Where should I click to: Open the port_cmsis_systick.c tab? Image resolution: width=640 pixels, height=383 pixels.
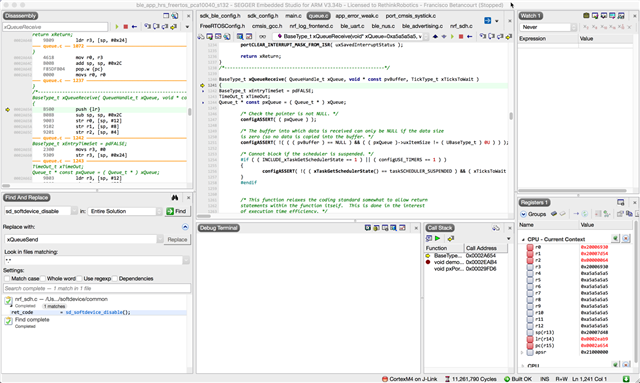tap(411, 16)
